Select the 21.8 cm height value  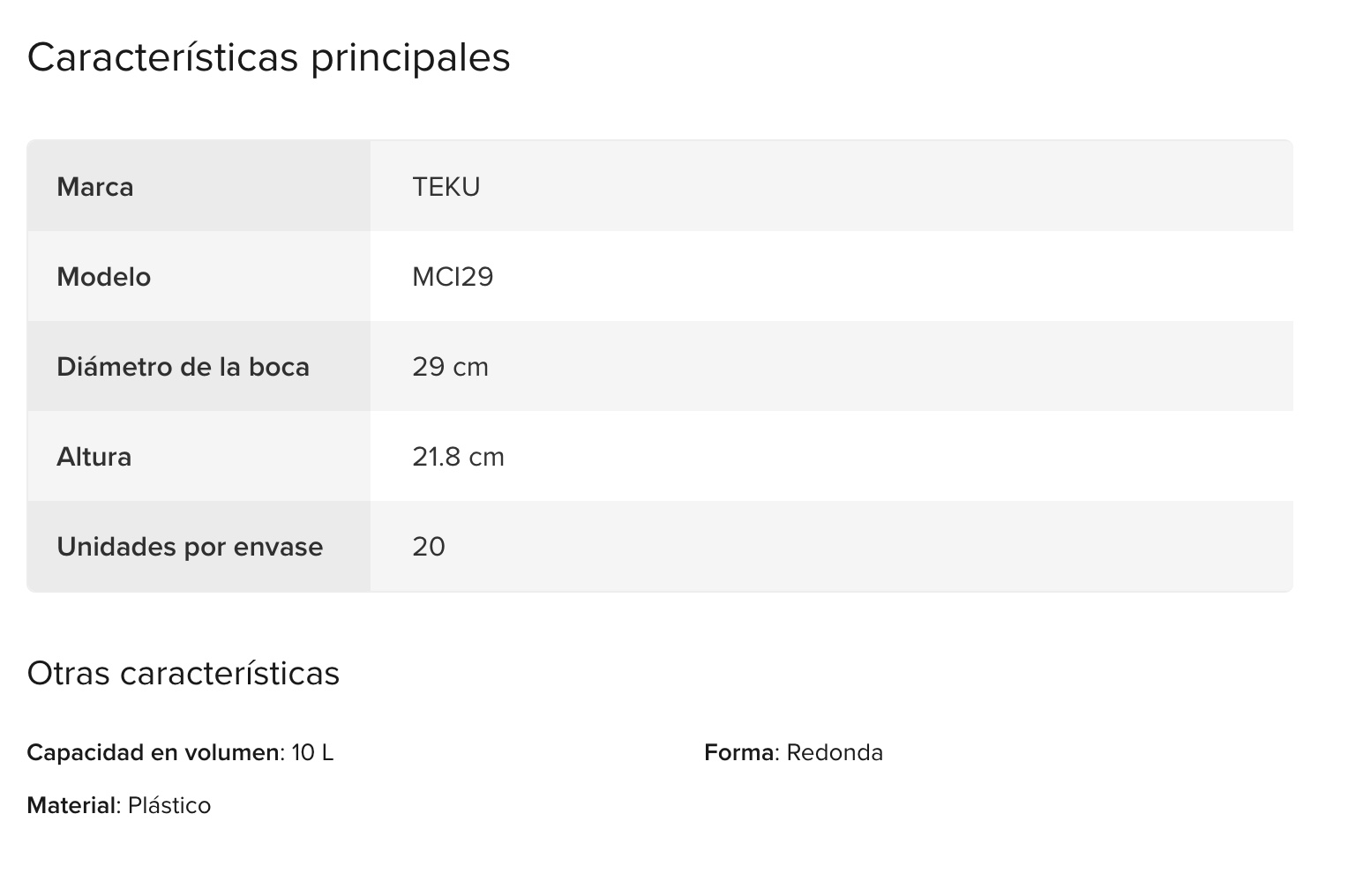(458, 457)
